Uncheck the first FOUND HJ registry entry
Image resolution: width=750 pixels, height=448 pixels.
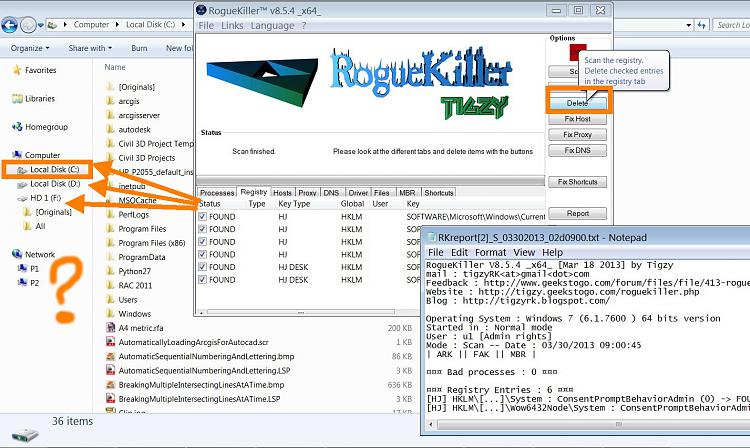point(202,217)
